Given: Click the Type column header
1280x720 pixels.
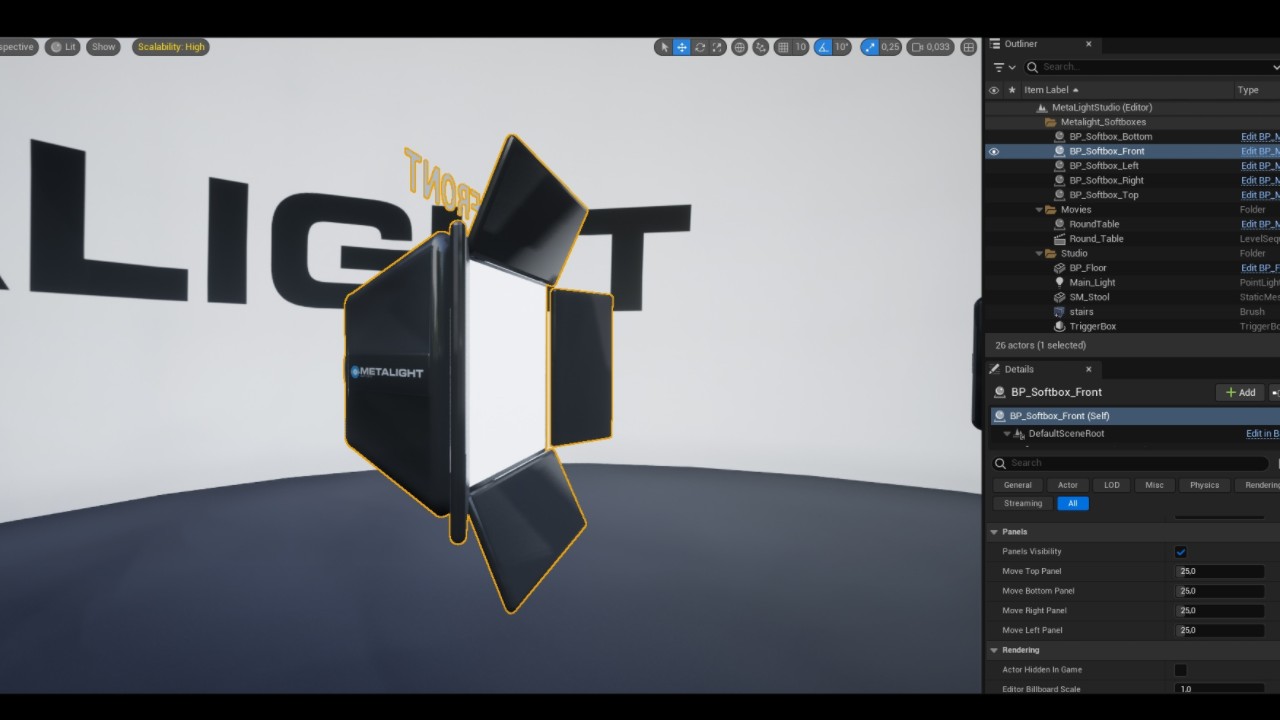Looking at the screenshot, I should 1248,90.
